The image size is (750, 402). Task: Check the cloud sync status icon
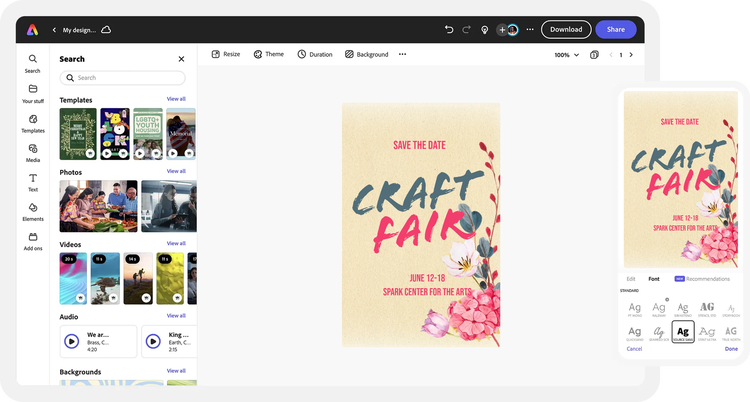(x=106, y=30)
